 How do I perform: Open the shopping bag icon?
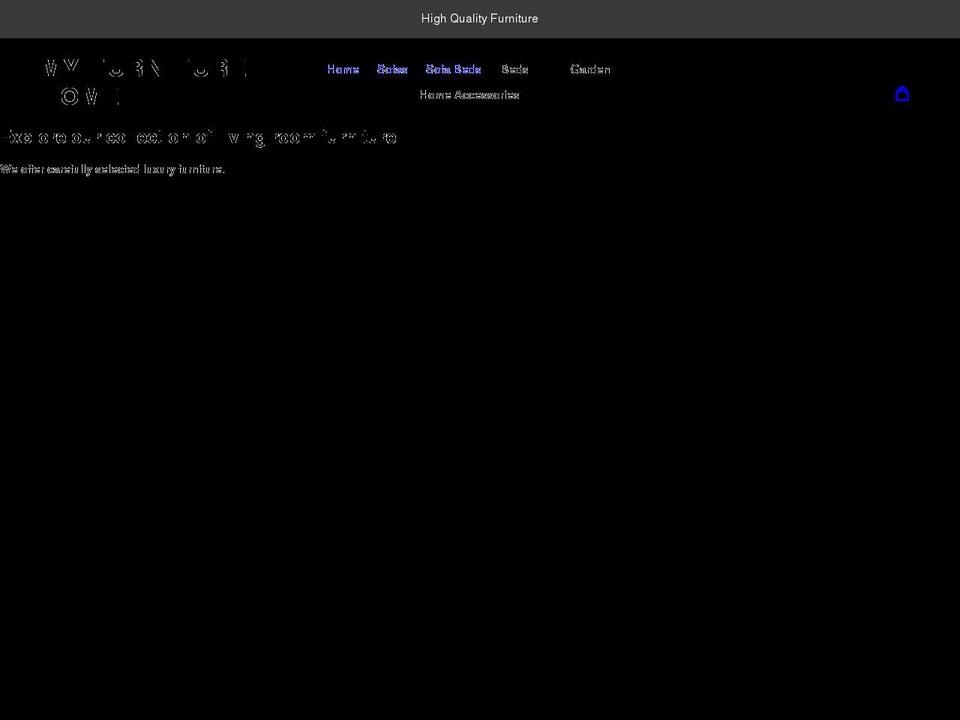pos(901,94)
